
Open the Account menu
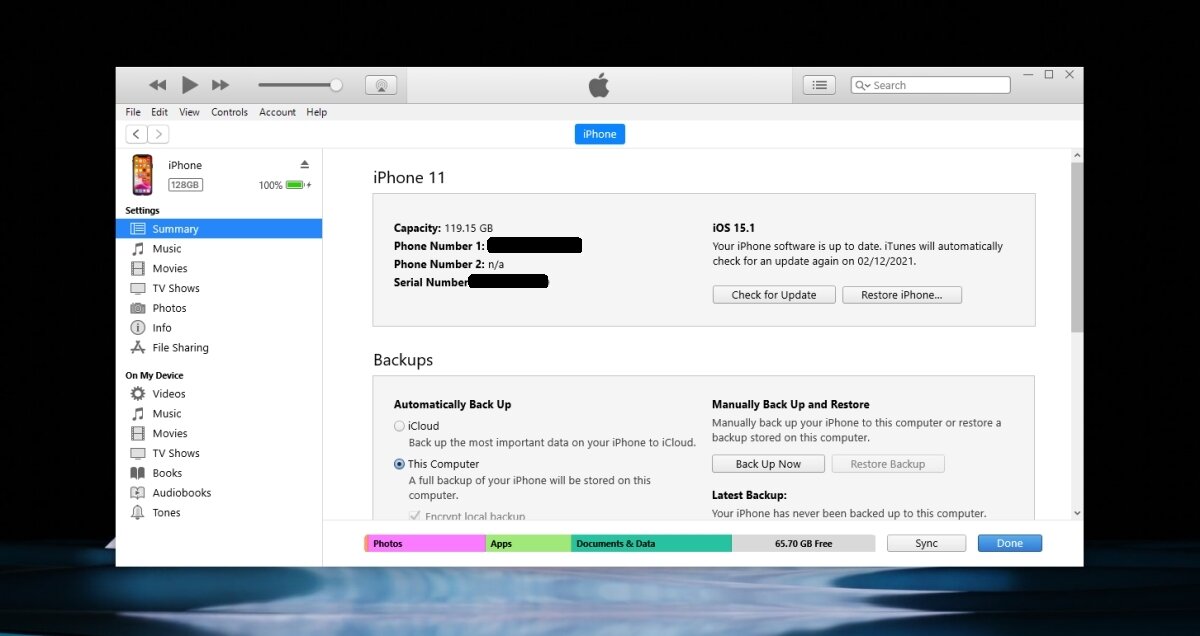pos(277,112)
